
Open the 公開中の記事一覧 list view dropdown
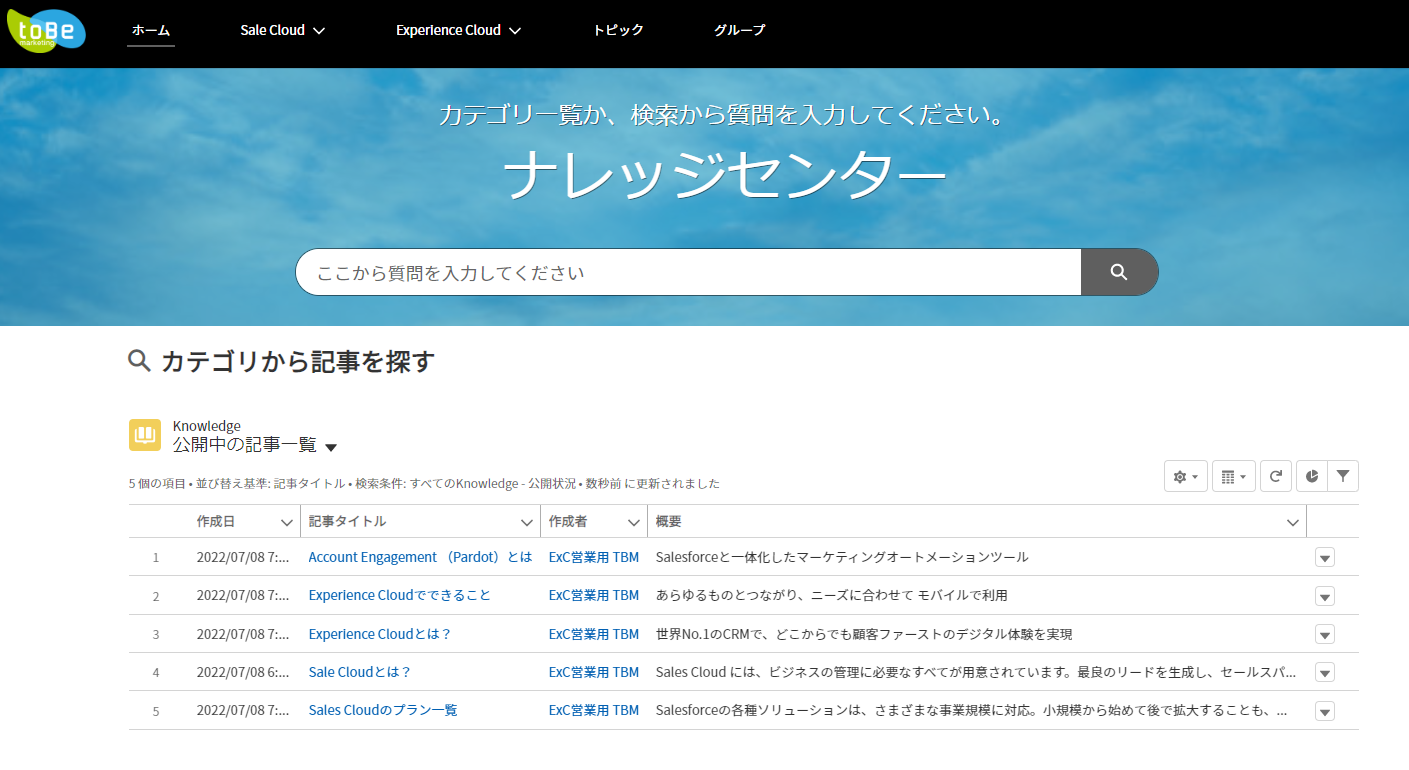(x=331, y=447)
